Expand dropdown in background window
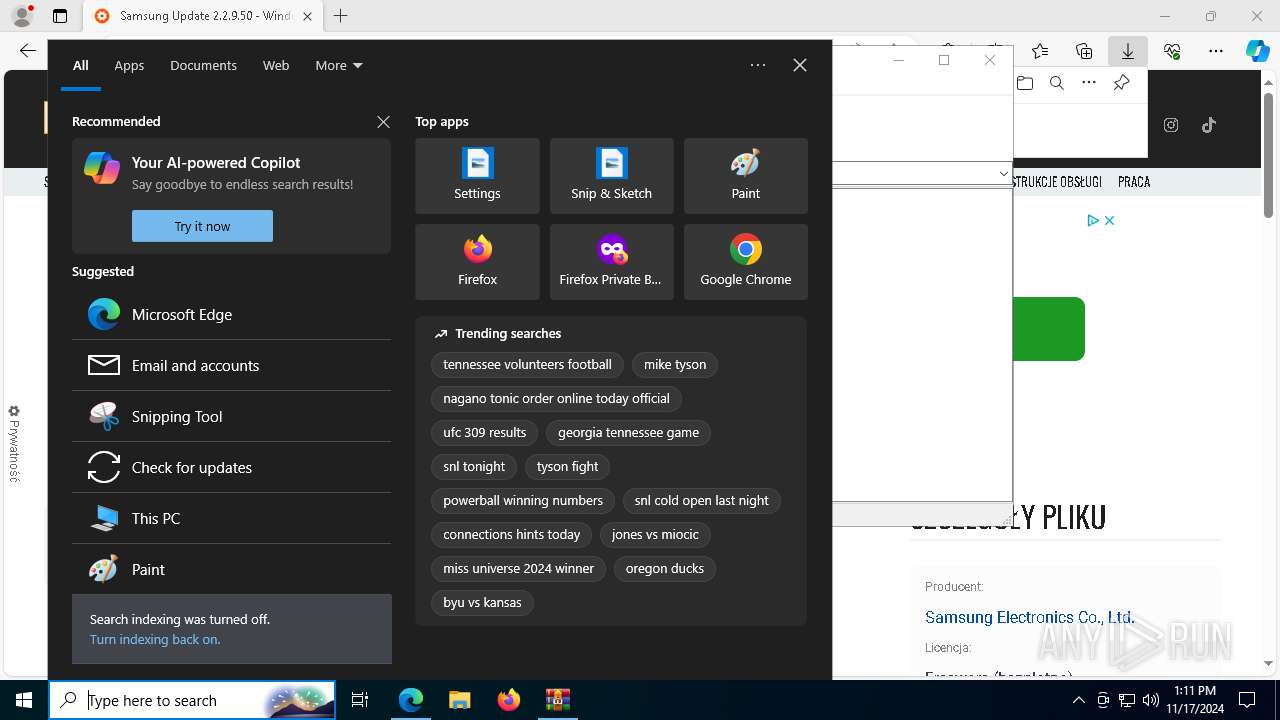The height and width of the screenshot is (720, 1280). coord(1003,174)
